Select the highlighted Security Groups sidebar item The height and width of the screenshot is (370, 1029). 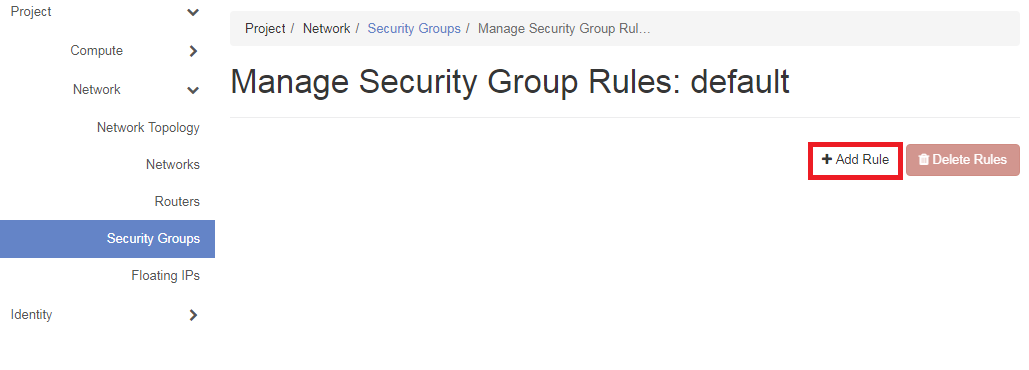click(x=108, y=239)
